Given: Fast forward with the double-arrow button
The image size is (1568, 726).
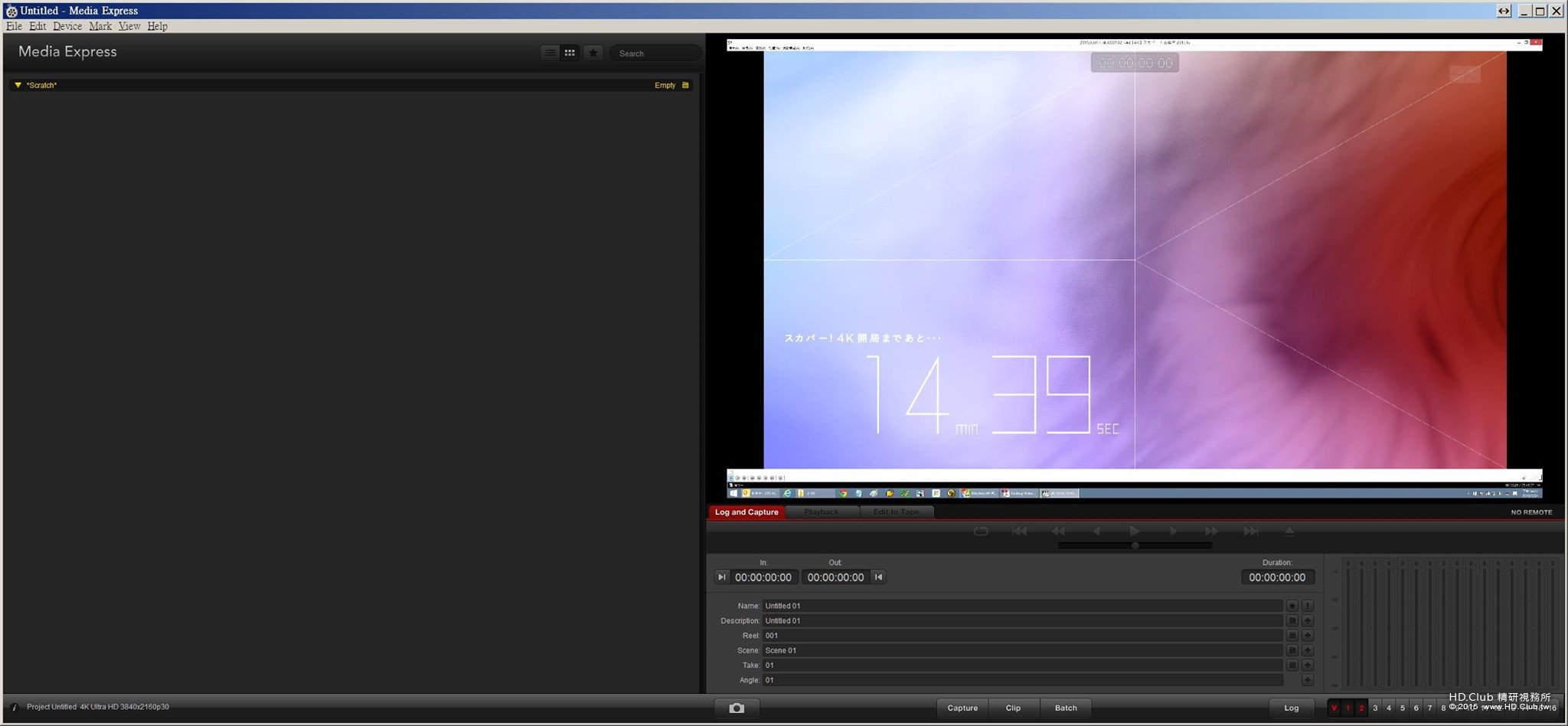Looking at the screenshot, I should point(1211,531).
